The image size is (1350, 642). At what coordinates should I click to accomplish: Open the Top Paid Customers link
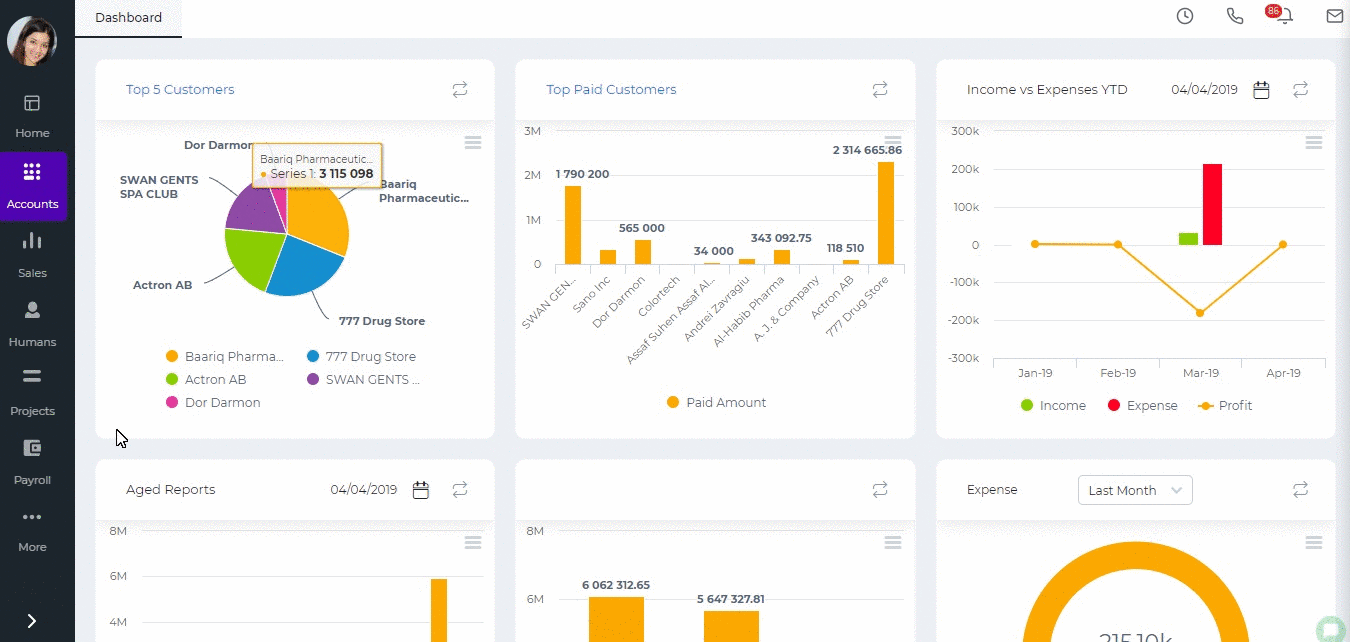[x=611, y=90]
